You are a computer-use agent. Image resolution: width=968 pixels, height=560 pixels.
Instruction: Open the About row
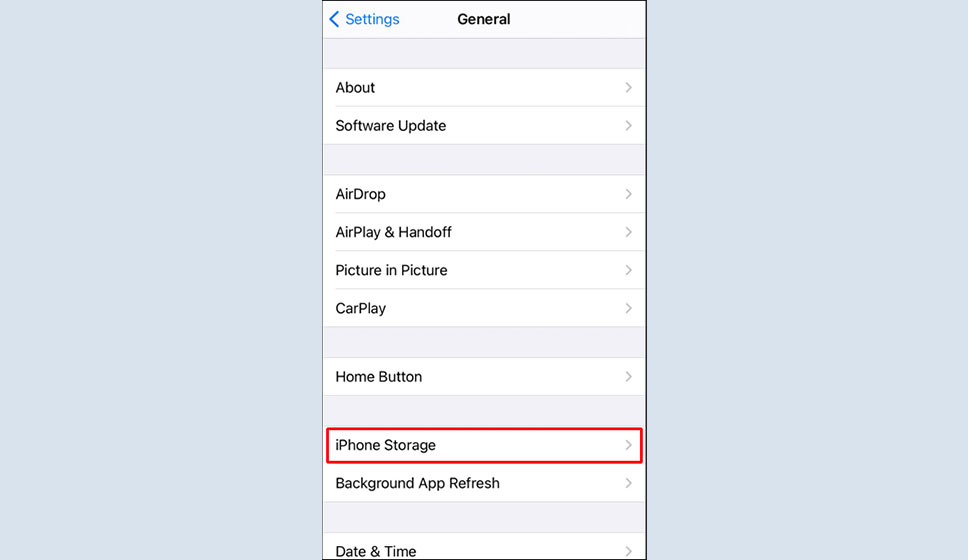coord(484,88)
